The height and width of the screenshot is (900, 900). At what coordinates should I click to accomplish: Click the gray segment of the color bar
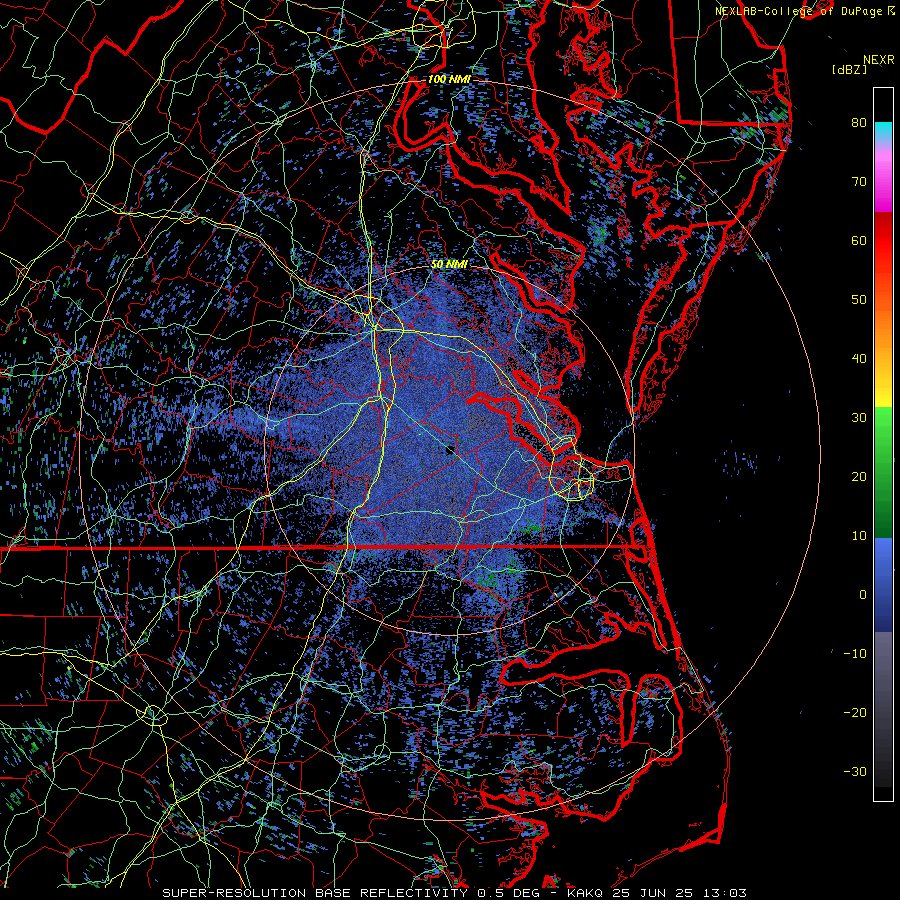(x=883, y=709)
